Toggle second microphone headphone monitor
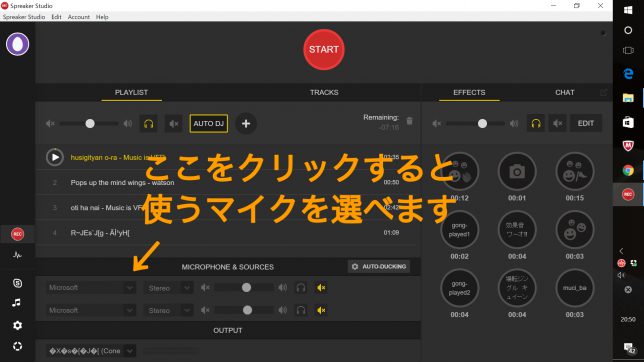 (301, 310)
